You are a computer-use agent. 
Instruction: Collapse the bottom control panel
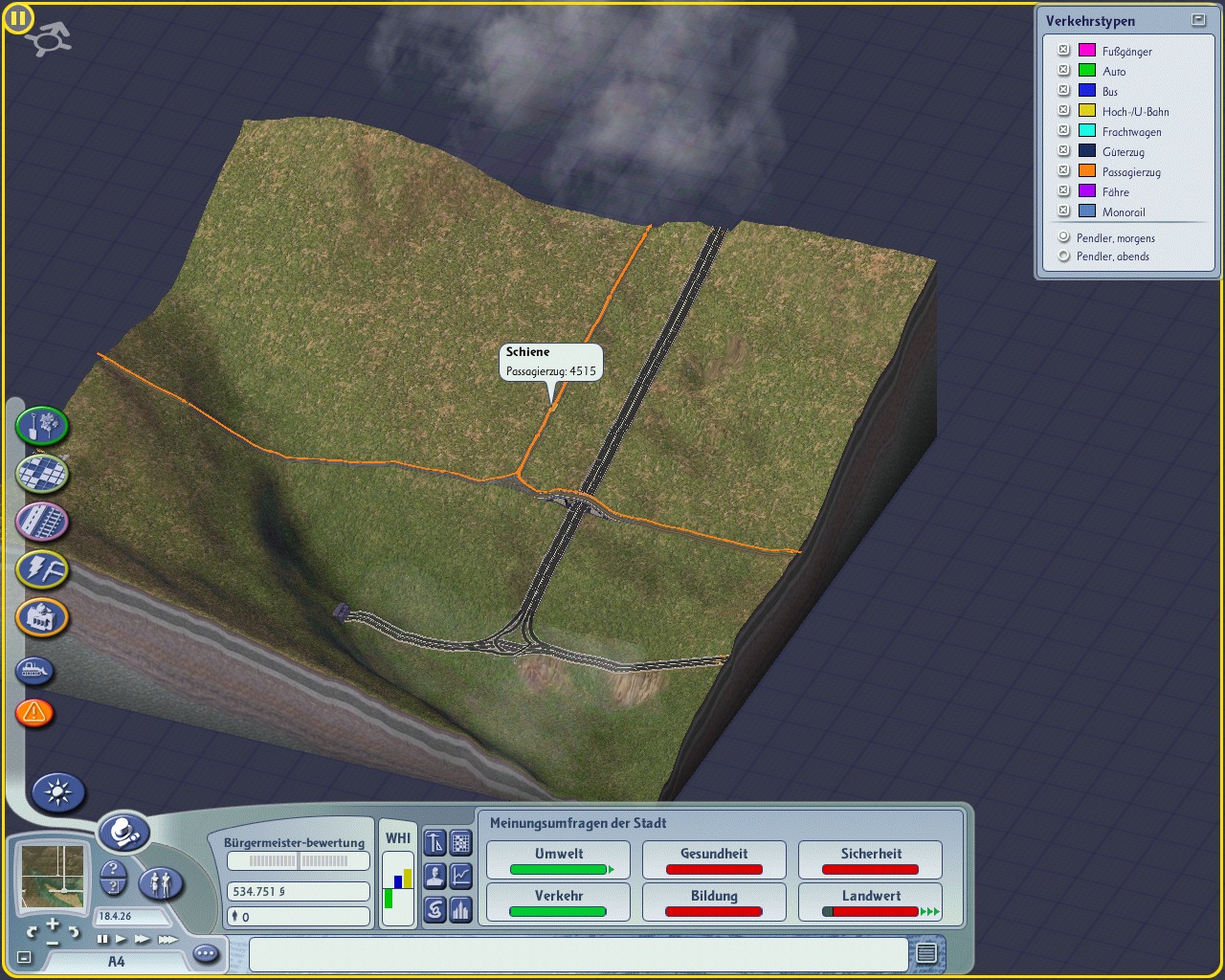[24, 957]
